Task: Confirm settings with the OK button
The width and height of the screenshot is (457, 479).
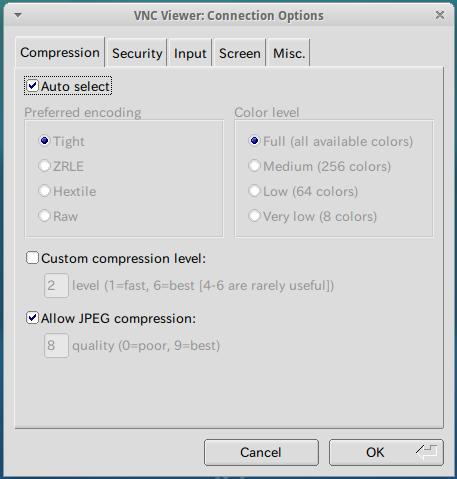Action: coord(386,452)
